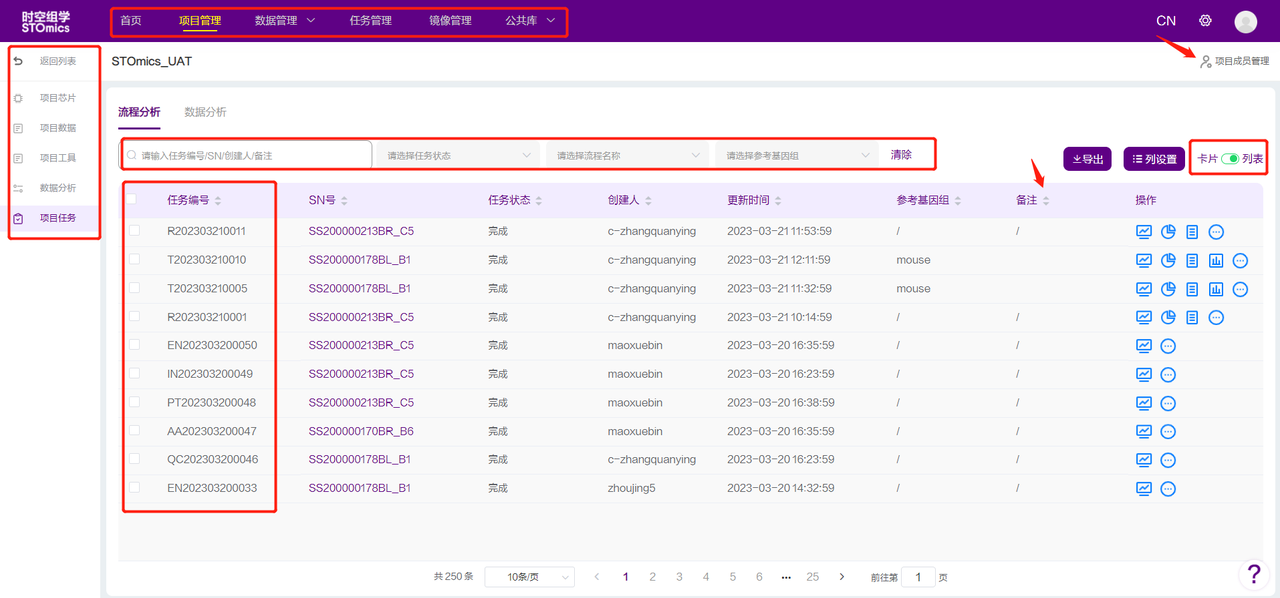Click the bar chart icon for task T202303210005
1280x598 pixels.
coord(1216,289)
